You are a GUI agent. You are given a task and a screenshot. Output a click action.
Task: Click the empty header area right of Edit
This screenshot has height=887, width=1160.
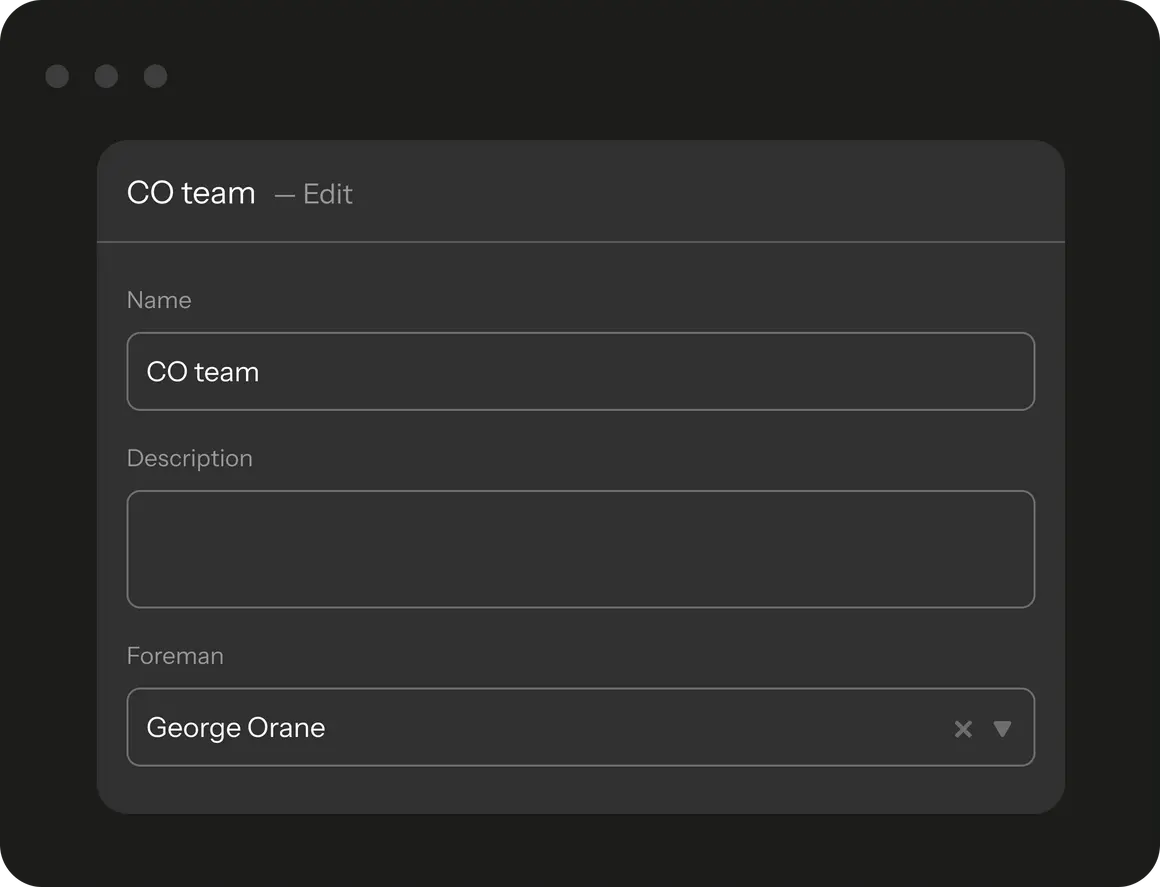tap(700, 193)
